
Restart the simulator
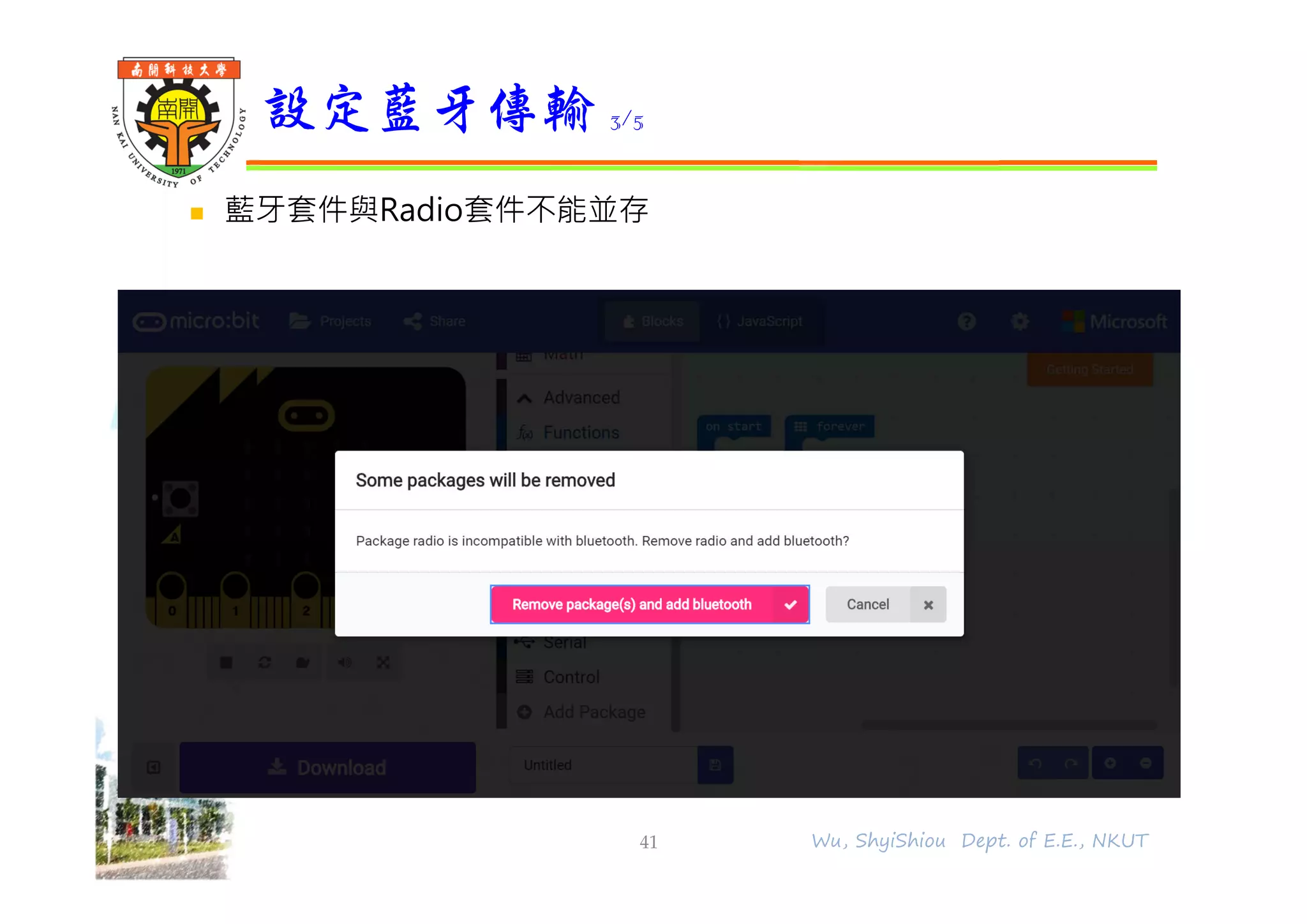click(265, 663)
